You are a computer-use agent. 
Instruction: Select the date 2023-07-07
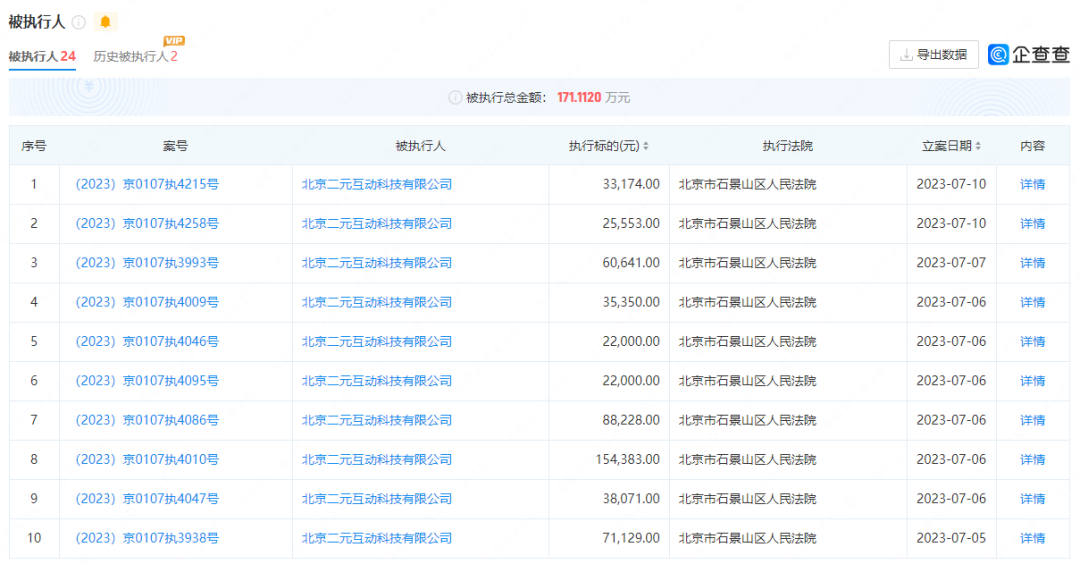951,263
